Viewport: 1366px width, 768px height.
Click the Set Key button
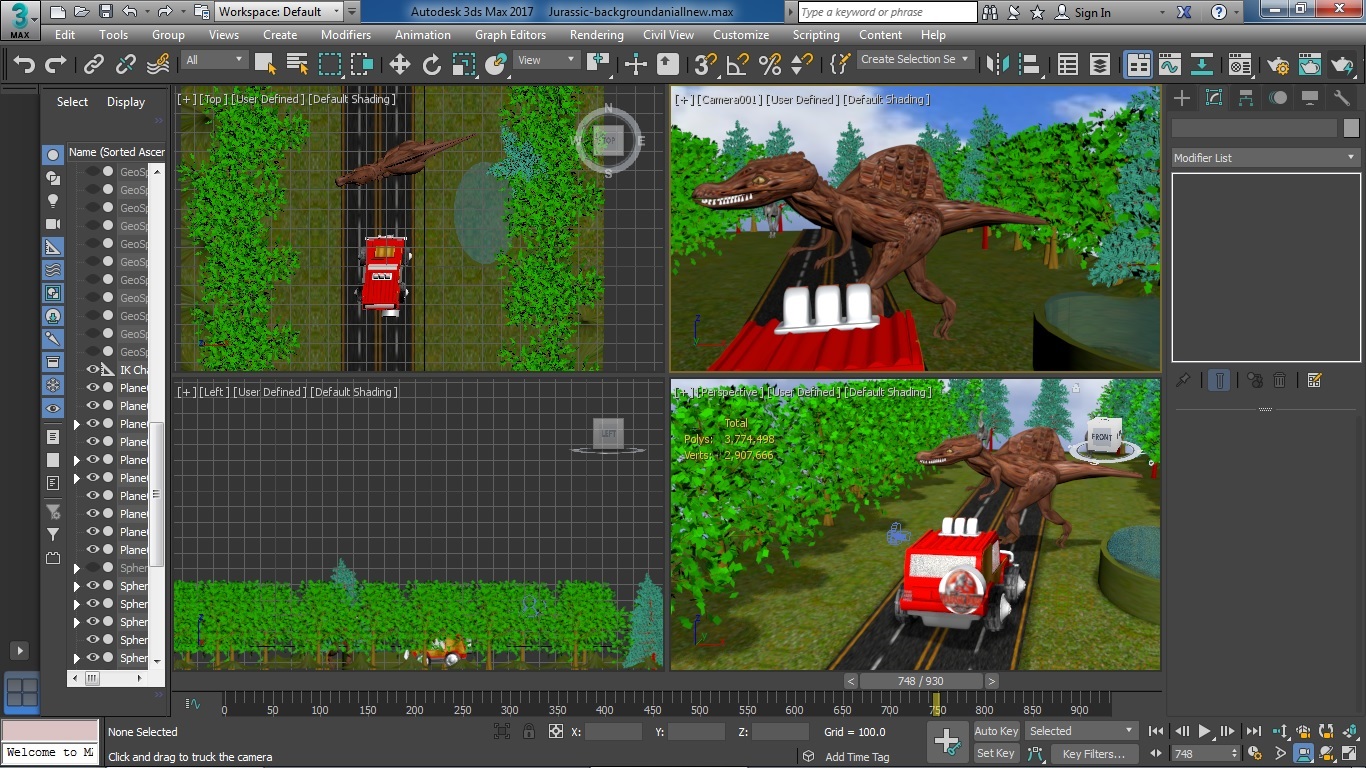pos(996,754)
